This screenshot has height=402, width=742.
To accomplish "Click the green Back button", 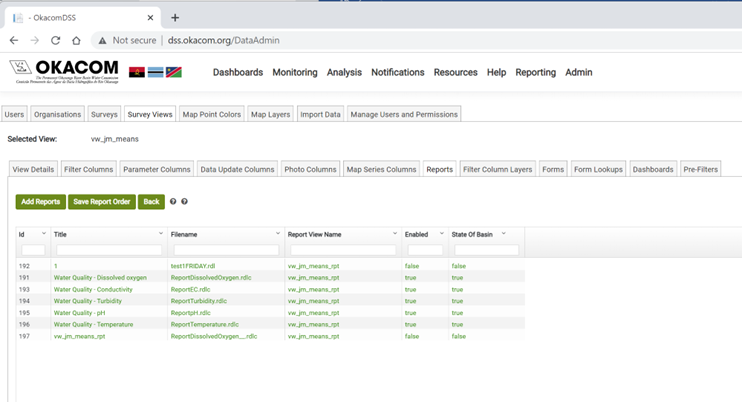I will [151, 201].
